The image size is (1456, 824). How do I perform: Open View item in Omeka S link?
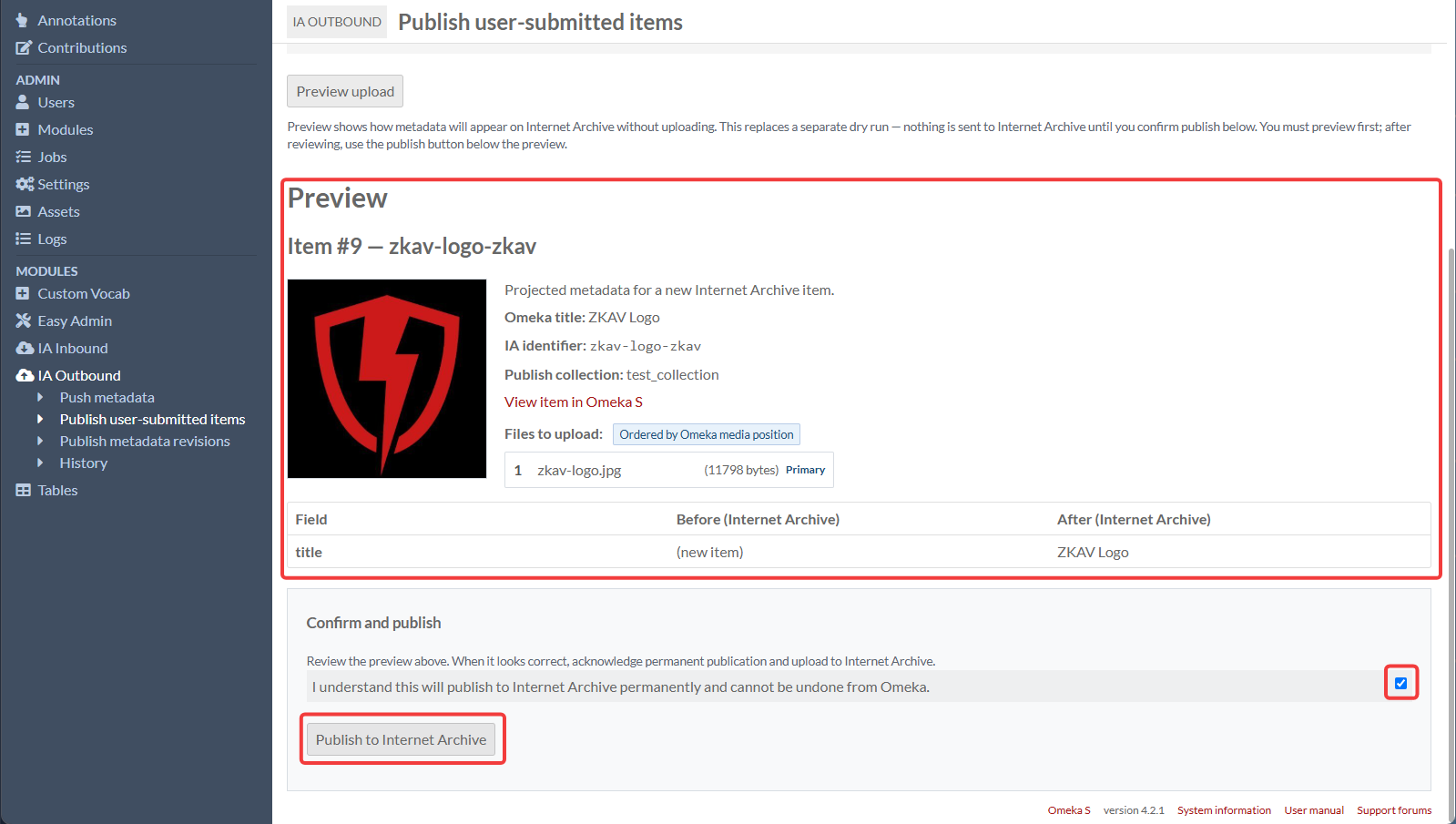click(574, 402)
